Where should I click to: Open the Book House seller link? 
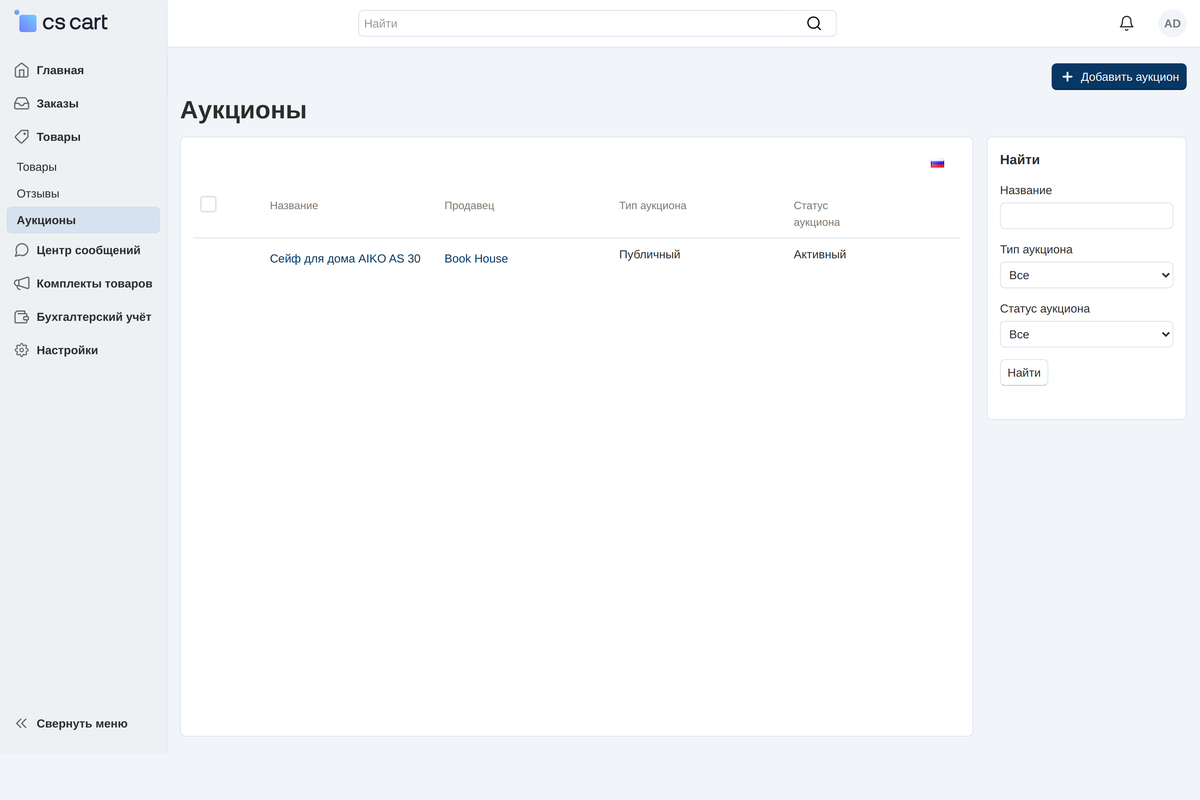[476, 258]
